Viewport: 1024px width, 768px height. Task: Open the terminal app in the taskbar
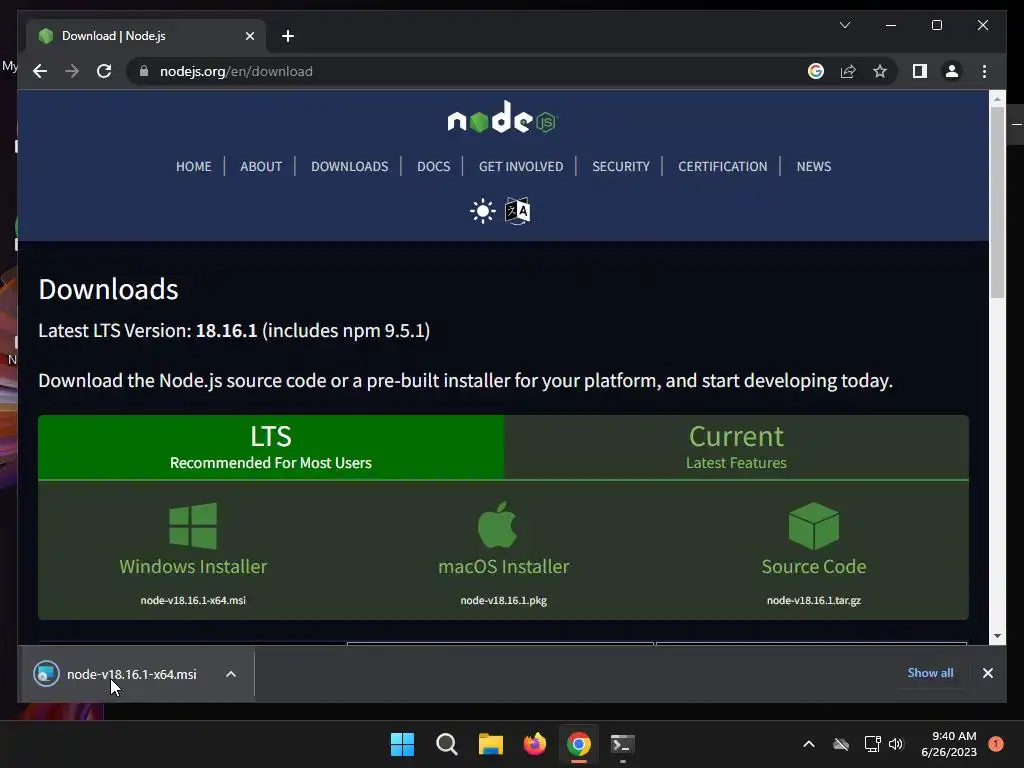(622, 744)
